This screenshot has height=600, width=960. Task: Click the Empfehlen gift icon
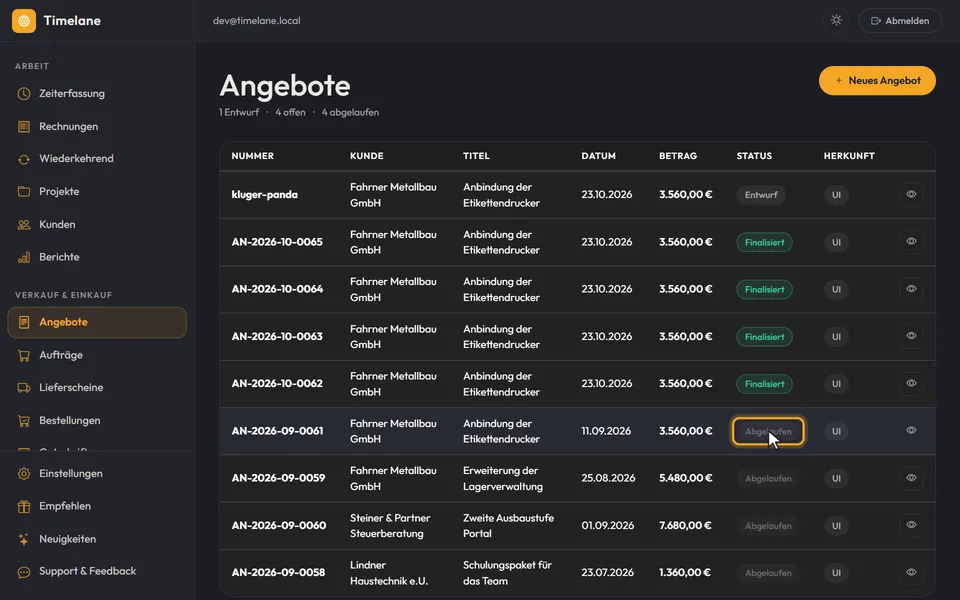pyautogui.click(x=24, y=506)
